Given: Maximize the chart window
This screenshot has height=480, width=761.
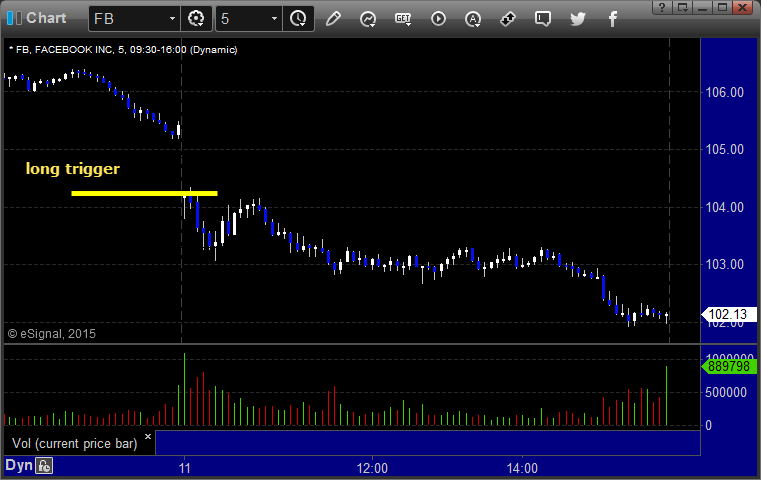Looking at the screenshot, I should [722, 7].
